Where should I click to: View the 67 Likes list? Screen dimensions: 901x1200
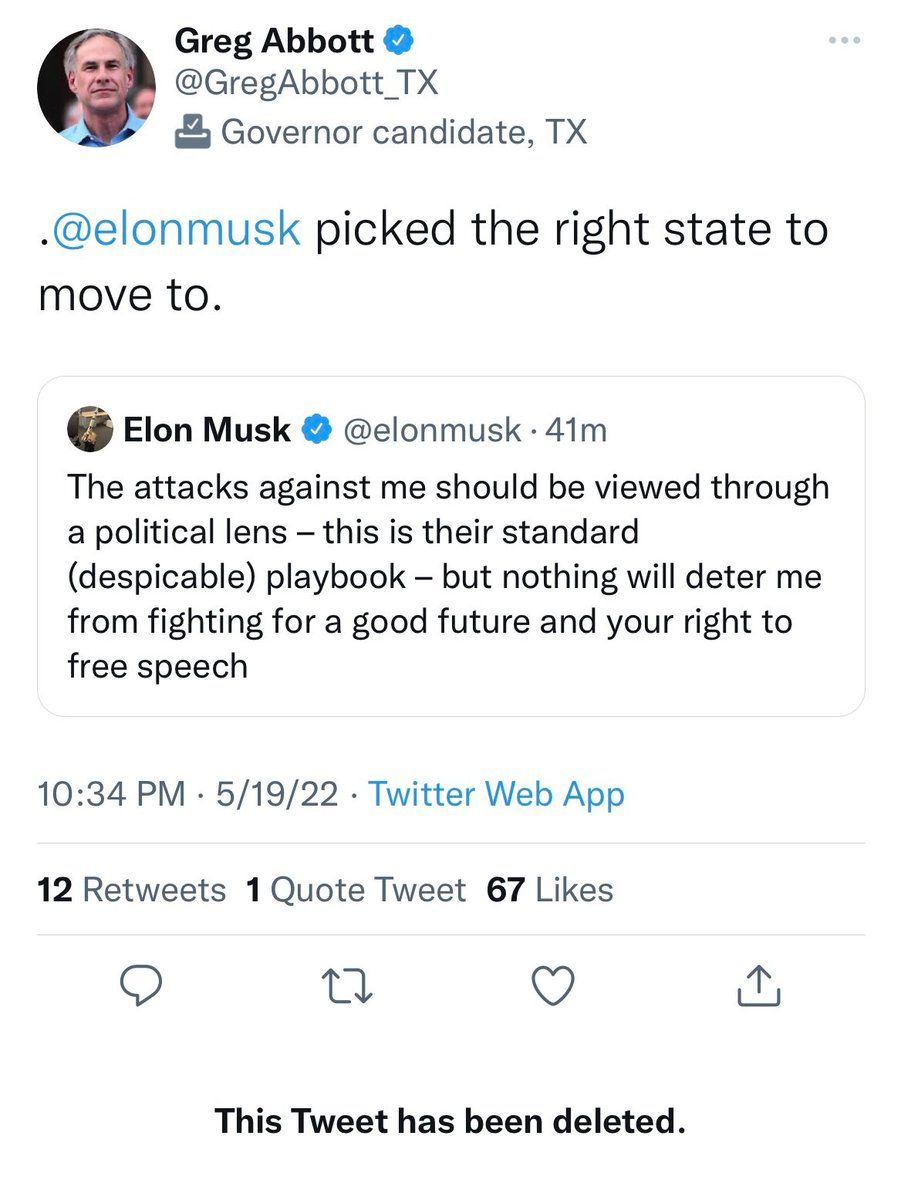click(x=549, y=889)
